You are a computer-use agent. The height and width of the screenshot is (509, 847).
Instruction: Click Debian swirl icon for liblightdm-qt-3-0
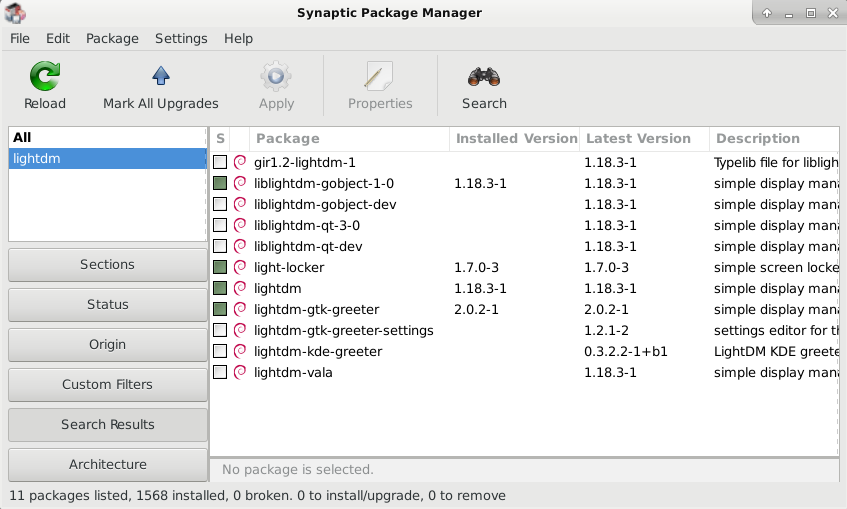click(x=240, y=225)
